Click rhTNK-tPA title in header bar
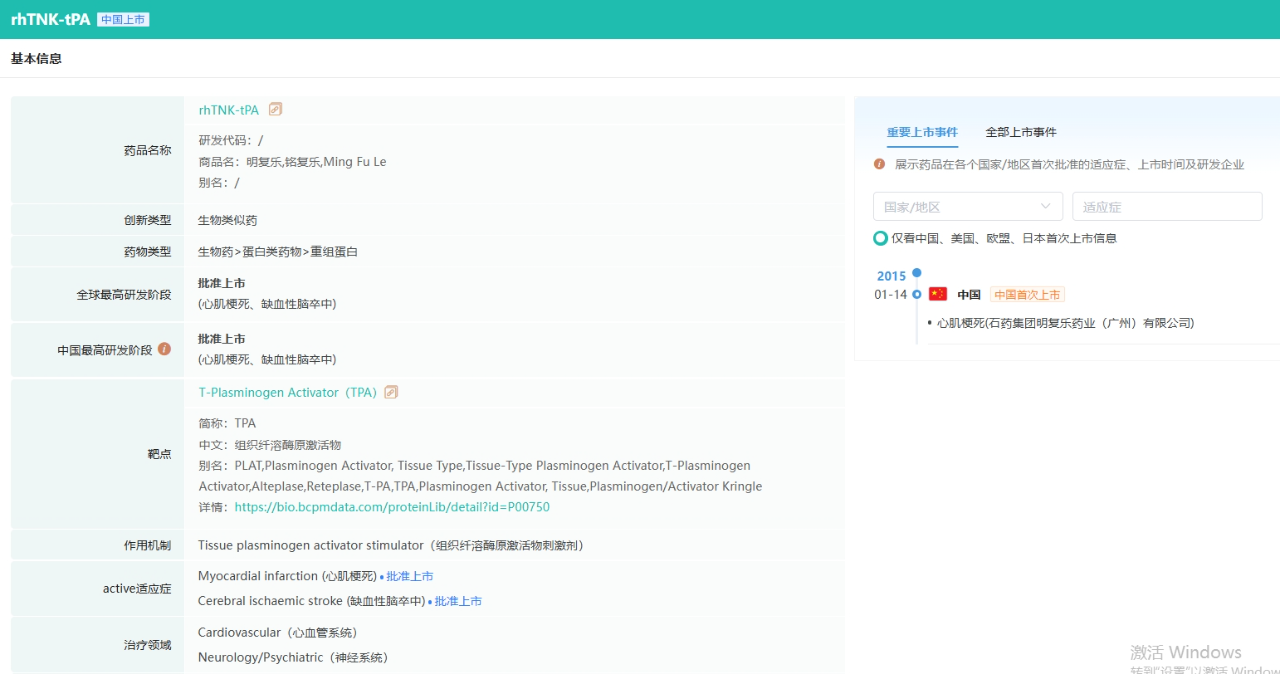This screenshot has height=674, width=1280. (50, 19)
